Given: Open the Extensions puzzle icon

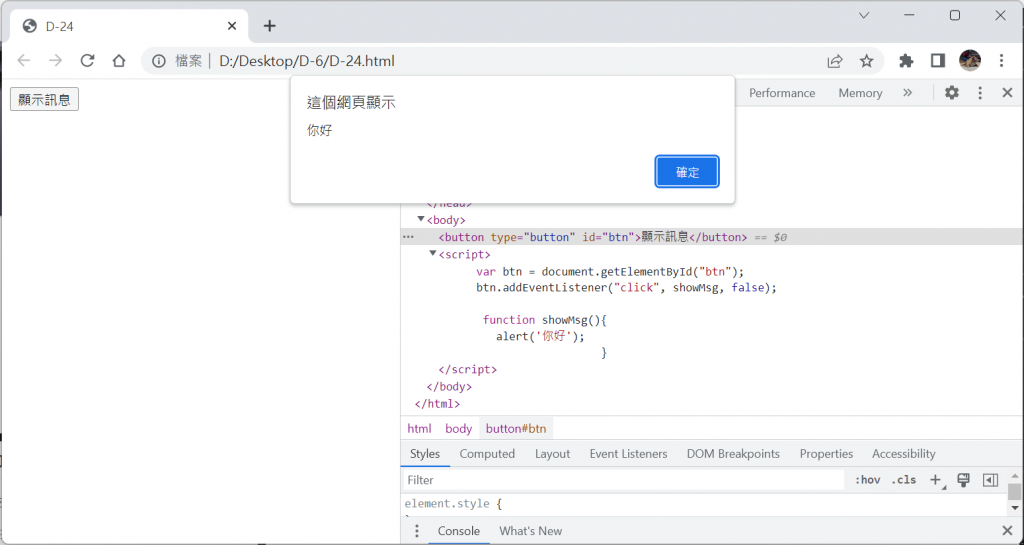Looking at the screenshot, I should pyautogui.click(x=906, y=61).
